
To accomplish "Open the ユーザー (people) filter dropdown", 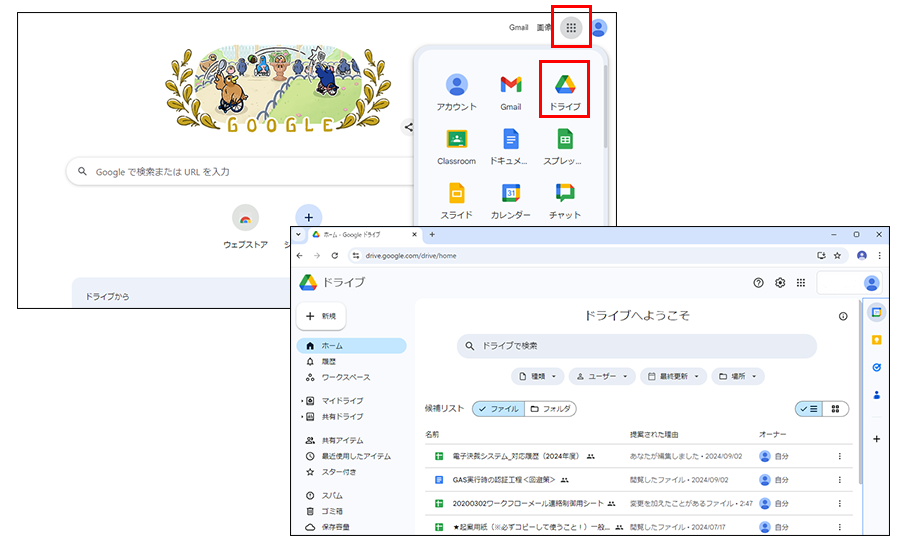I will pos(602,377).
